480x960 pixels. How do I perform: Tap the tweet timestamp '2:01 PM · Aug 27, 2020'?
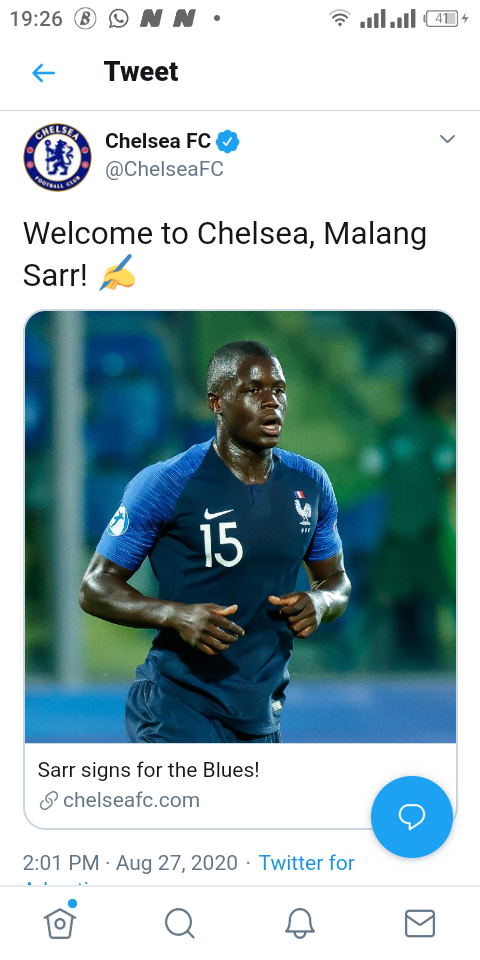[130, 863]
